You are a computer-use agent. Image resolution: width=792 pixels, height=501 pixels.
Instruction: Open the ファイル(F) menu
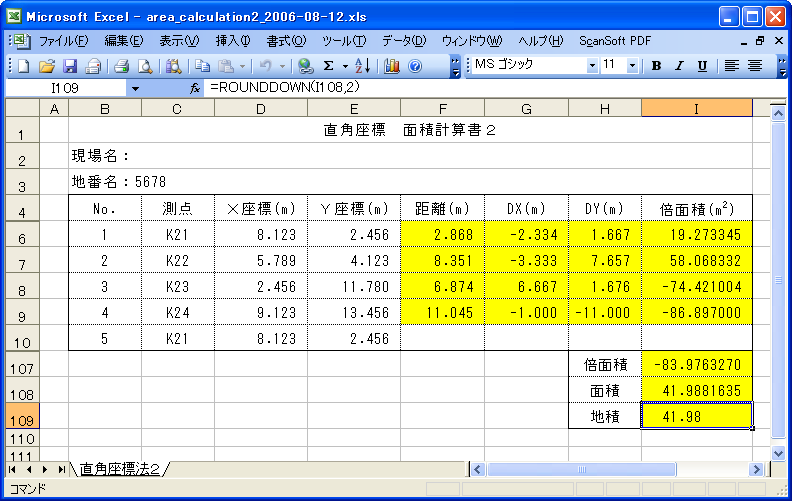click(x=63, y=41)
